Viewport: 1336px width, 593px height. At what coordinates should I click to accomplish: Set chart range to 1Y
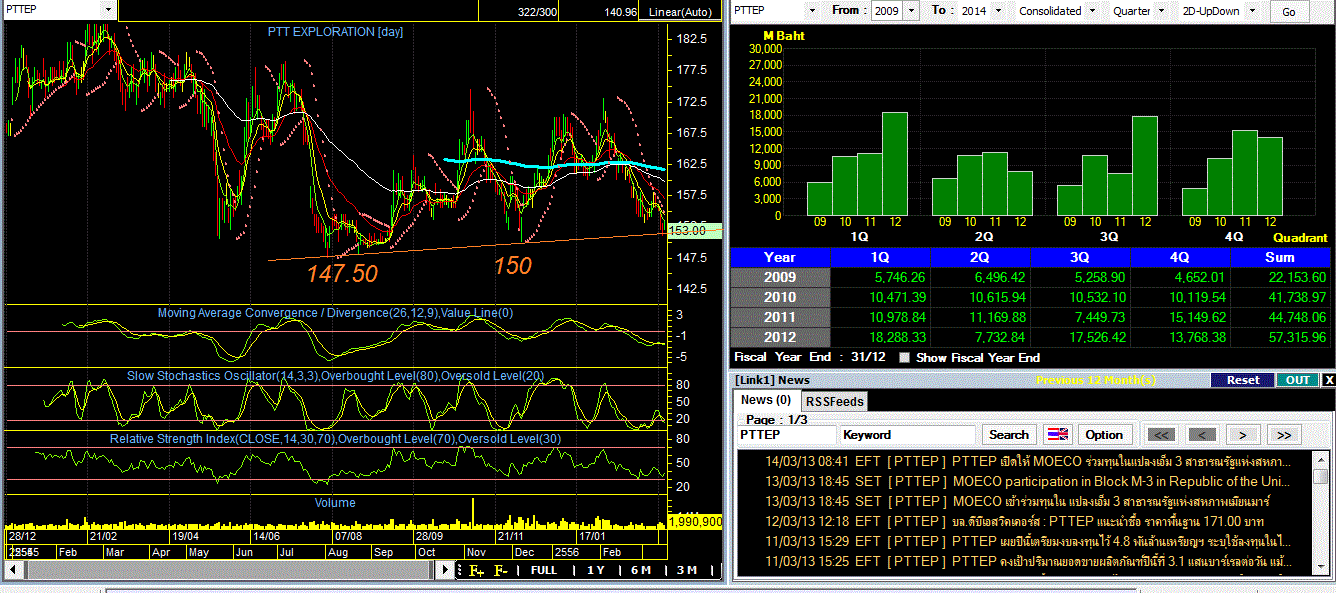(x=595, y=570)
